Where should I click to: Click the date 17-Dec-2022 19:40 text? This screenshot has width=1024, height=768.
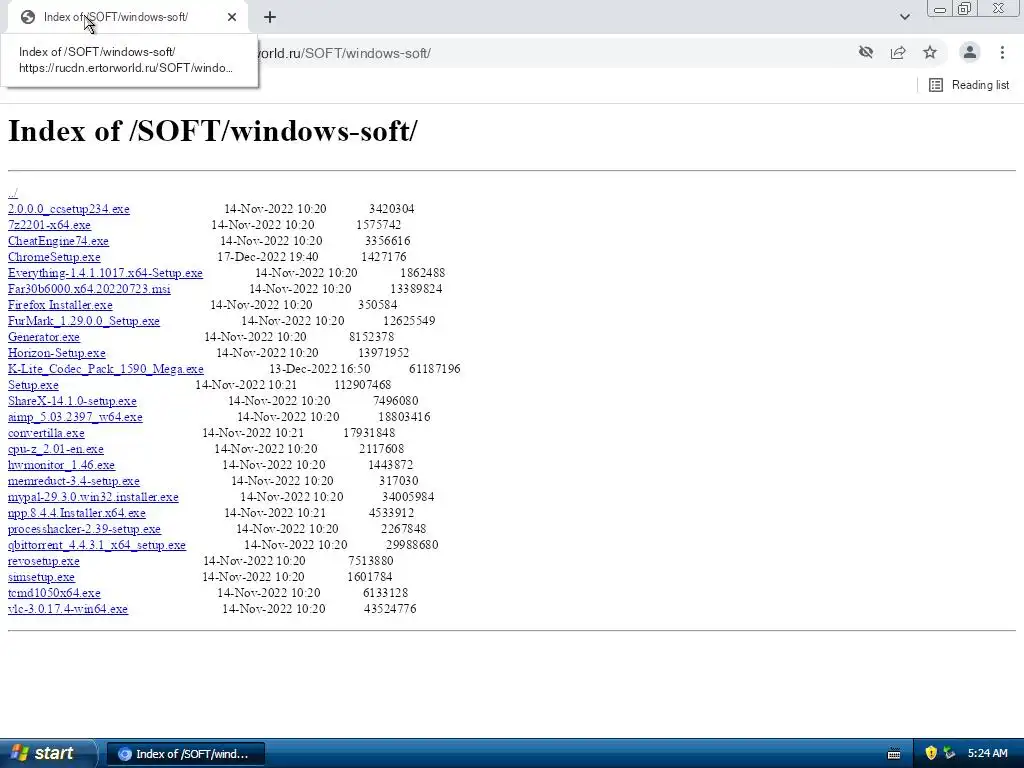click(x=268, y=257)
